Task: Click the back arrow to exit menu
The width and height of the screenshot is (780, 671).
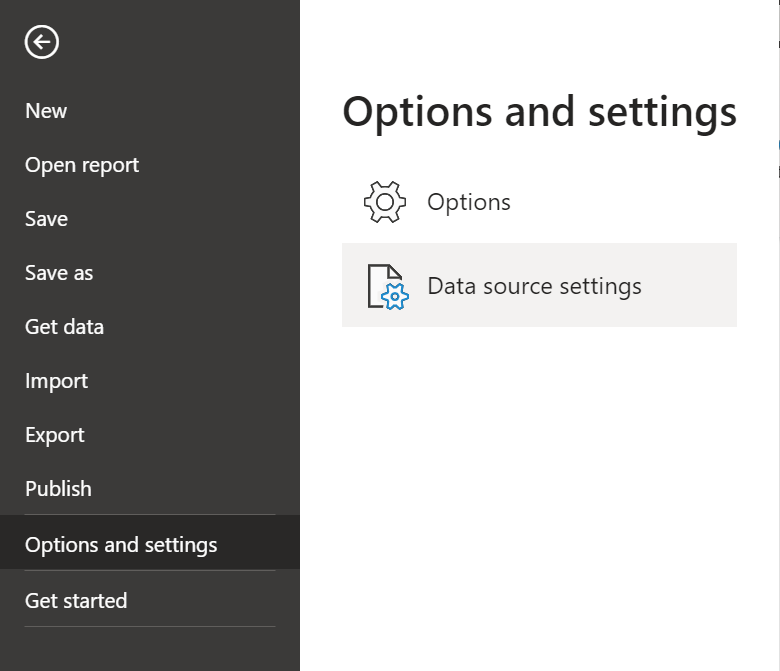Action: point(42,42)
